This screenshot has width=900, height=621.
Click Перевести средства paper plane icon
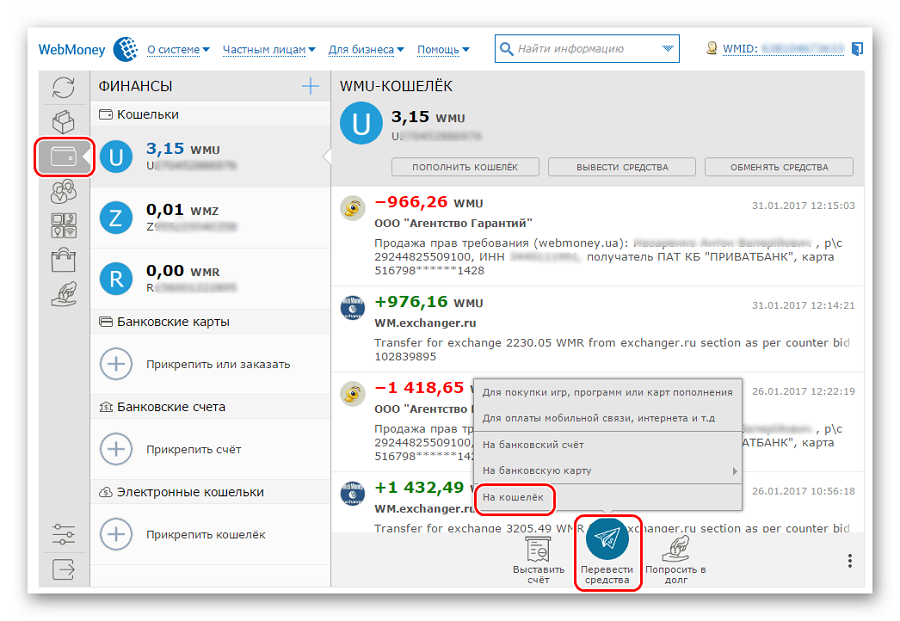click(607, 539)
